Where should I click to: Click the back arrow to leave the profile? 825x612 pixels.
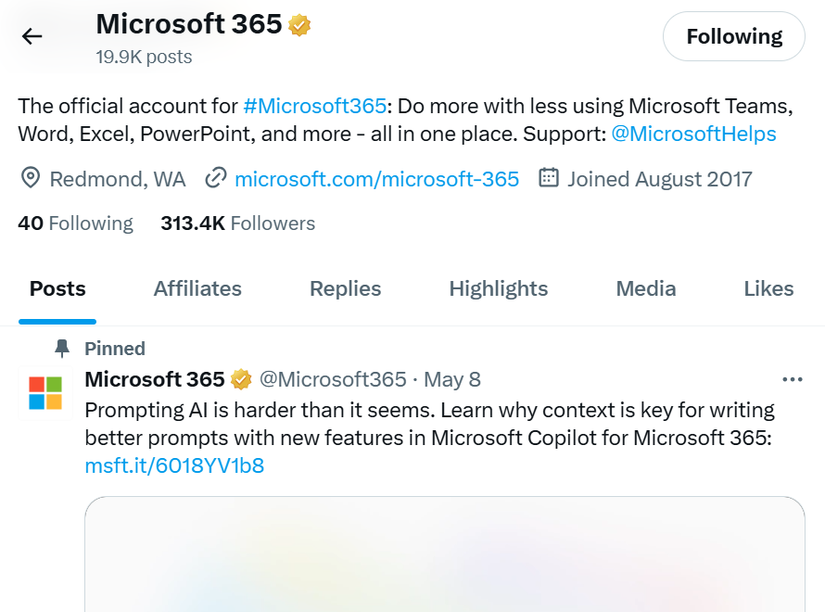(31, 36)
